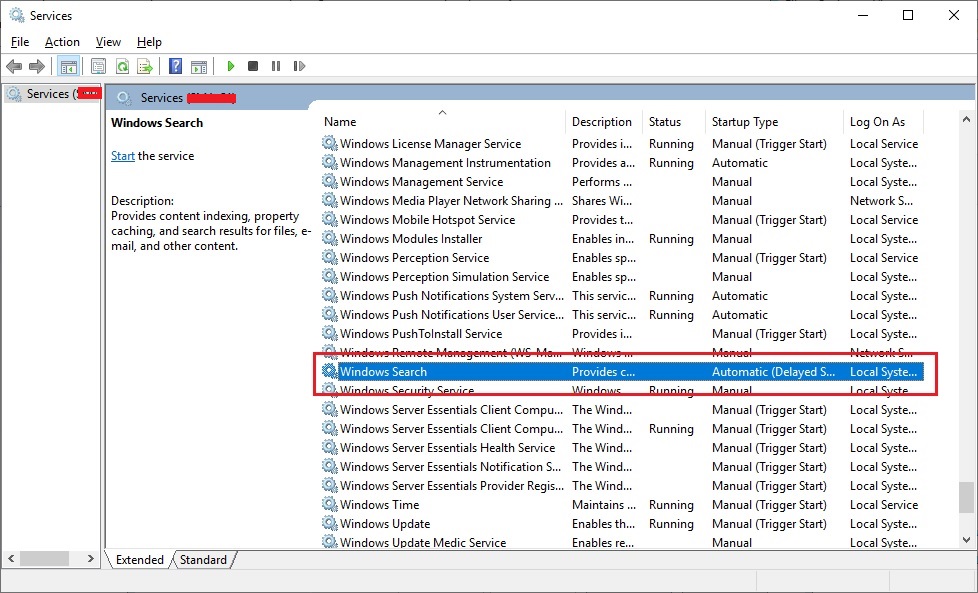Select Windows Server Essentials Provider Registry row
The width and height of the screenshot is (978, 593).
coord(622,486)
